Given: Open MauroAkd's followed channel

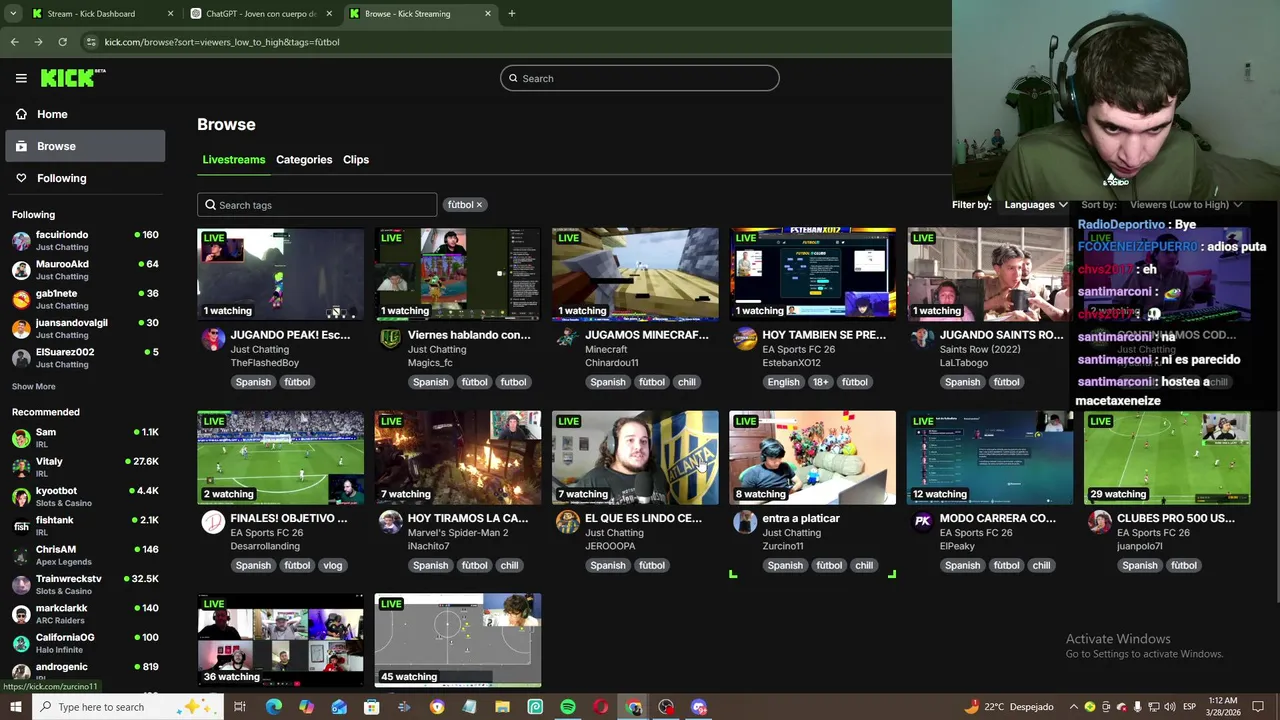Looking at the screenshot, I should coord(85,270).
